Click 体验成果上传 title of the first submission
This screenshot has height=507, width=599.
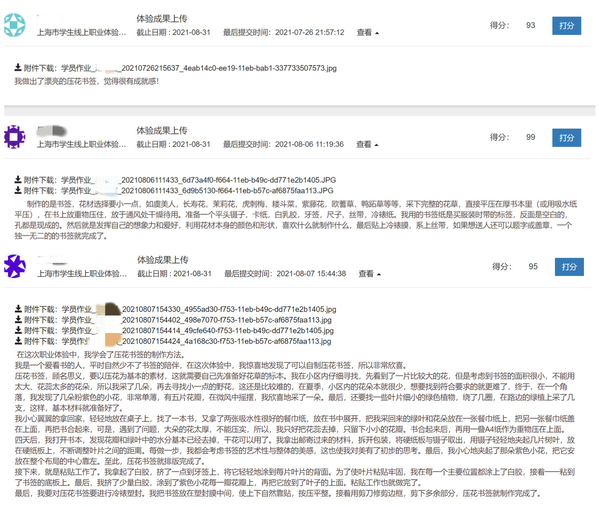click(162, 19)
